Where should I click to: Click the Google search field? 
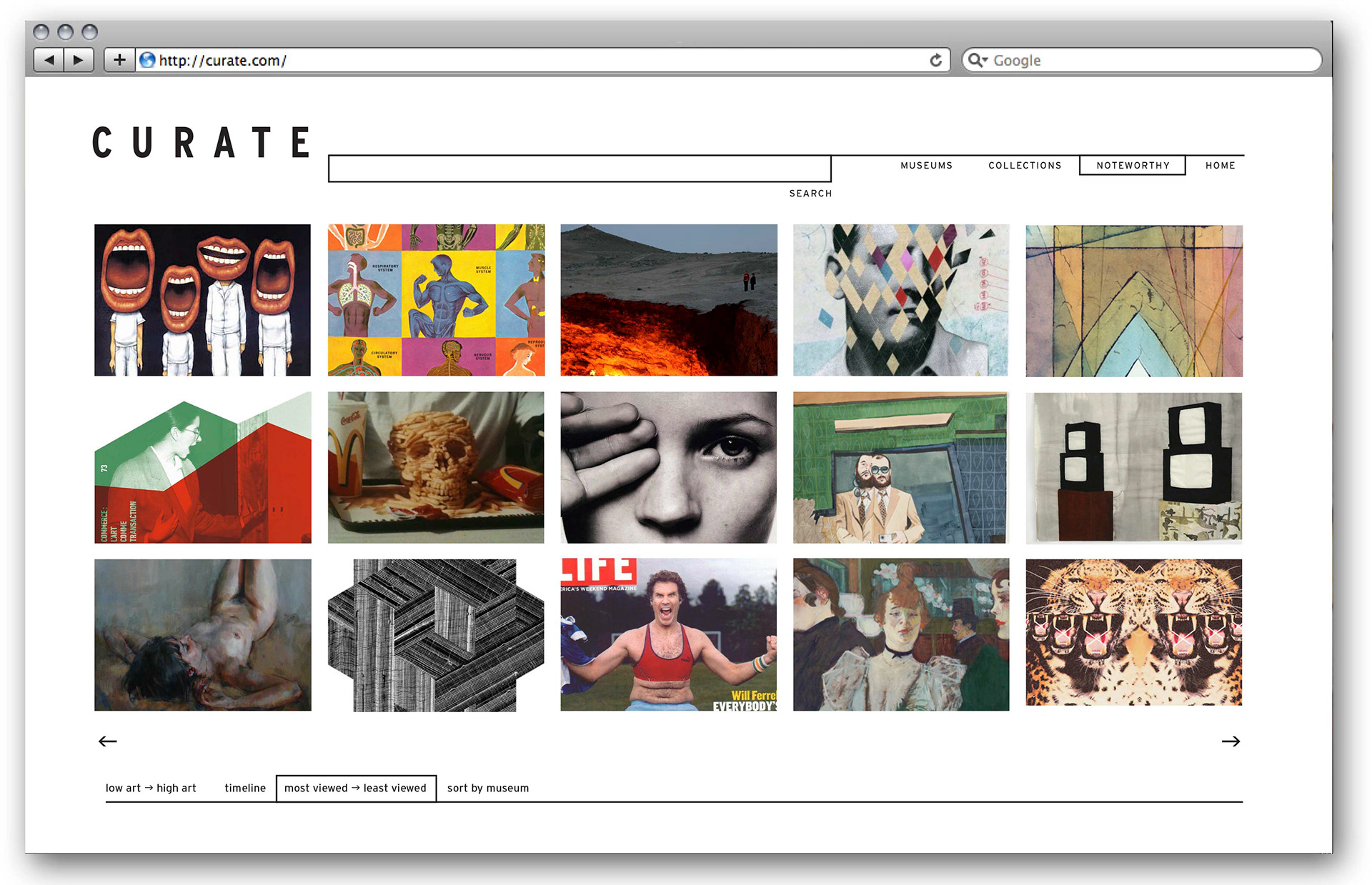(x=1142, y=60)
